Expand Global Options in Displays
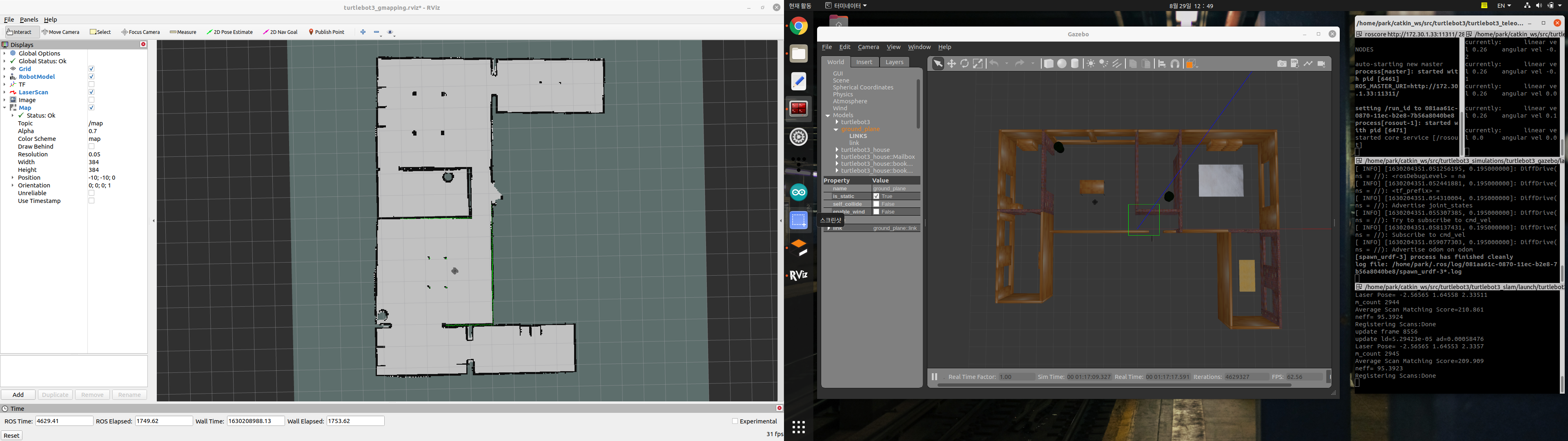The width and height of the screenshot is (1568, 441). [x=4, y=53]
